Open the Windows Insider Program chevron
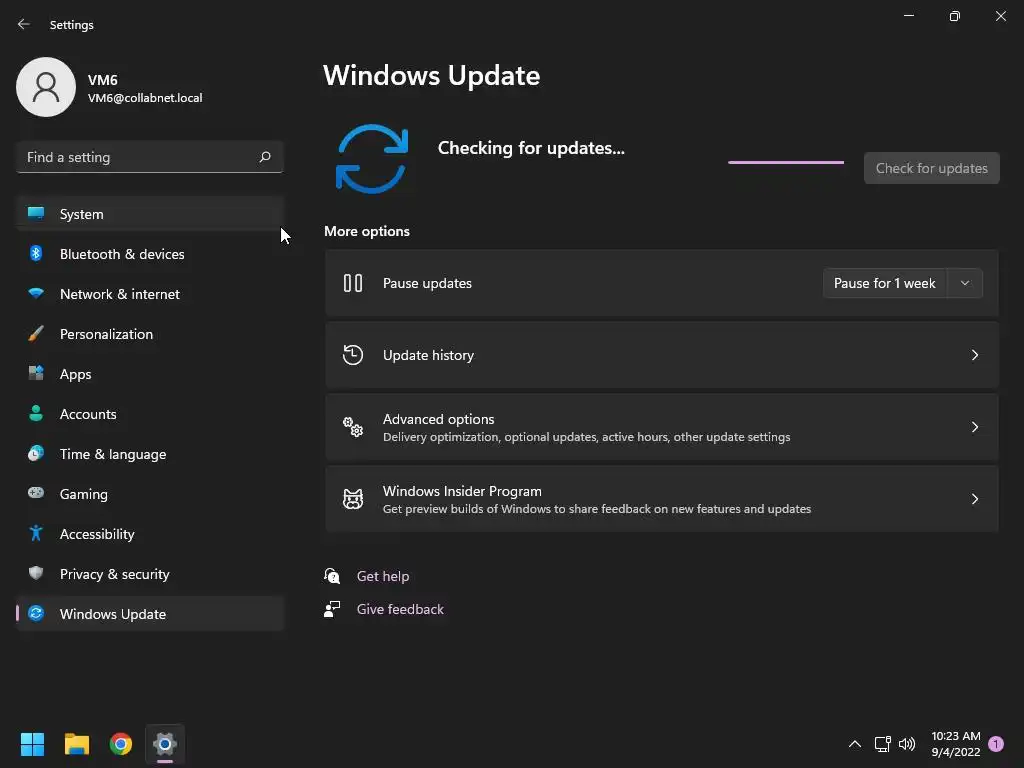Viewport: 1024px width, 768px height. click(x=974, y=499)
